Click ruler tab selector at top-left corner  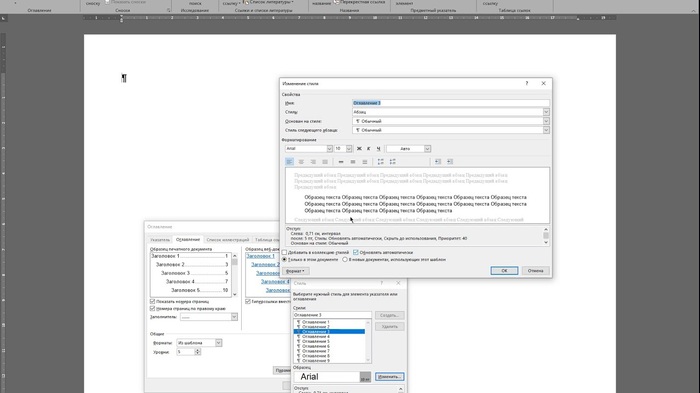pyautogui.click(x=4, y=18)
